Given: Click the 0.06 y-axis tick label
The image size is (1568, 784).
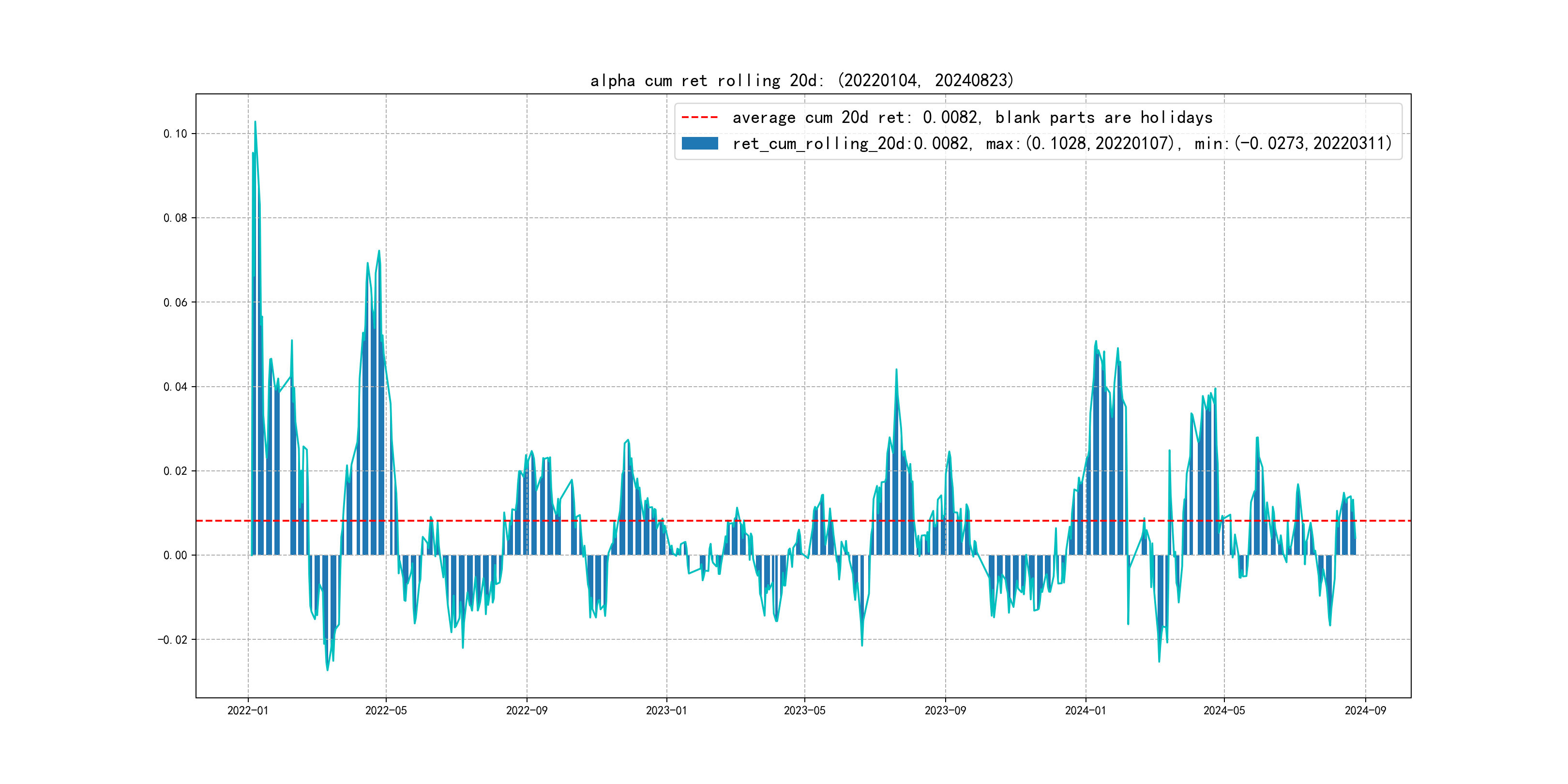Looking at the screenshot, I should pyautogui.click(x=175, y=302).
